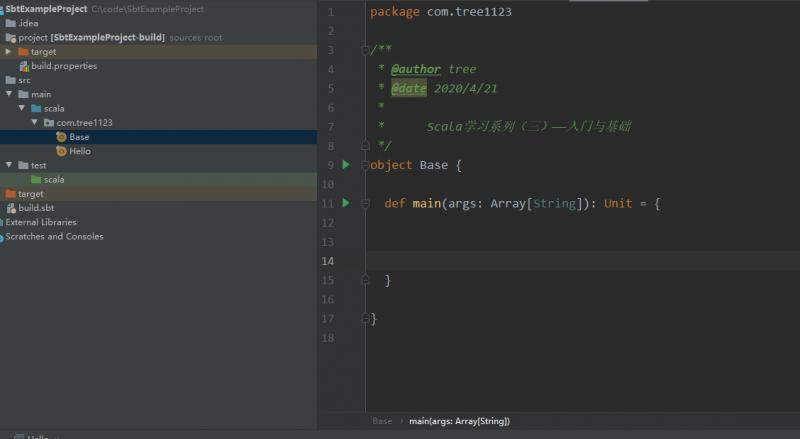Select build.properties file
Image resolution: width=800 pixels, height=439 pixels.
click(x=64, y=66)
